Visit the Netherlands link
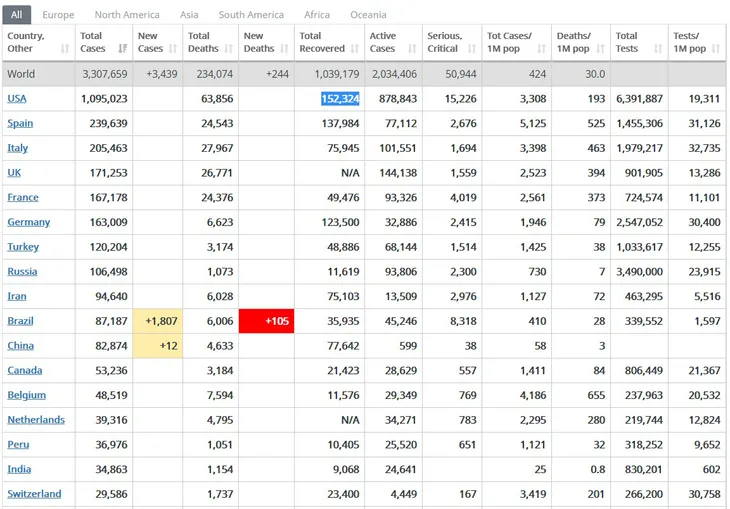Screen dimensions: 730x509 click(36, 420)
